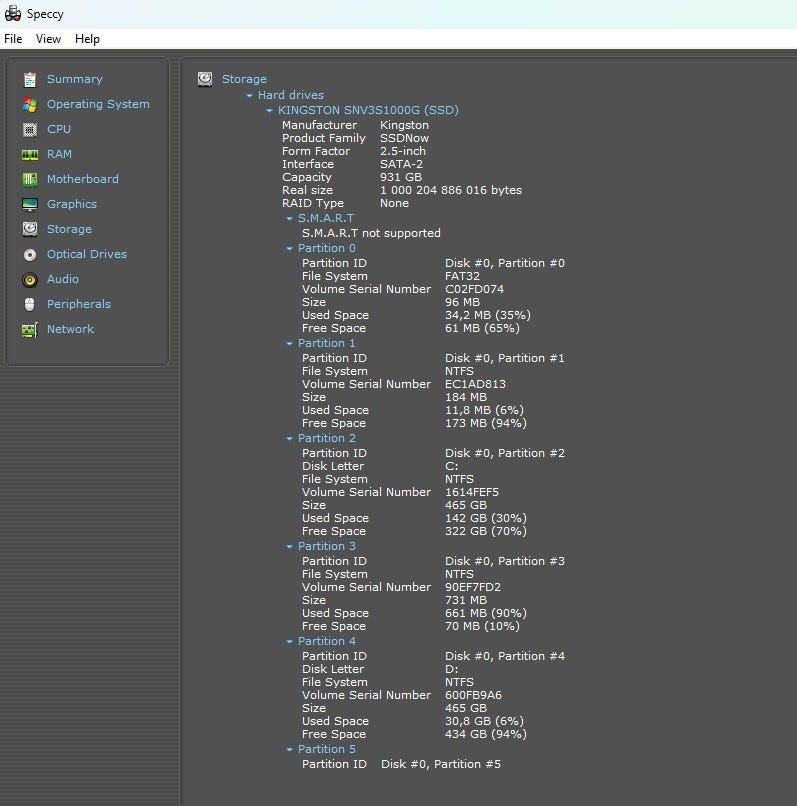
Task: Click the Optical Drives disc icon
Action: point(29,254)
